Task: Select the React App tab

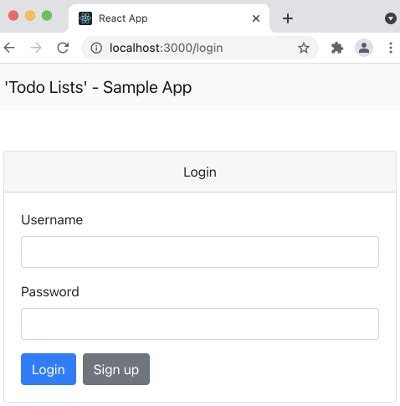Action: [169, 19]
